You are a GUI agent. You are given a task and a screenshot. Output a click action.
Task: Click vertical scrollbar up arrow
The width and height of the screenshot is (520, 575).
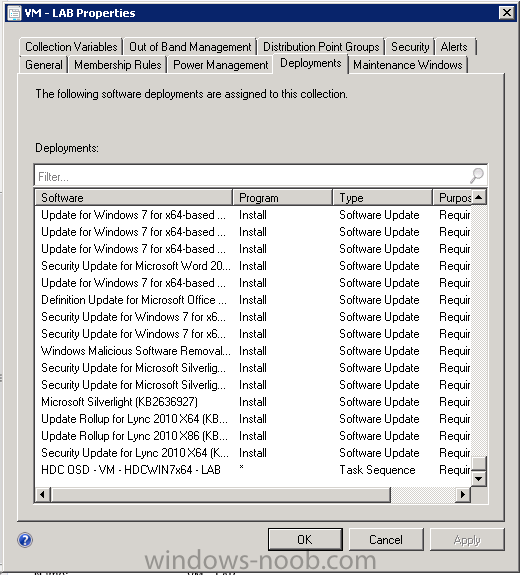479,197
